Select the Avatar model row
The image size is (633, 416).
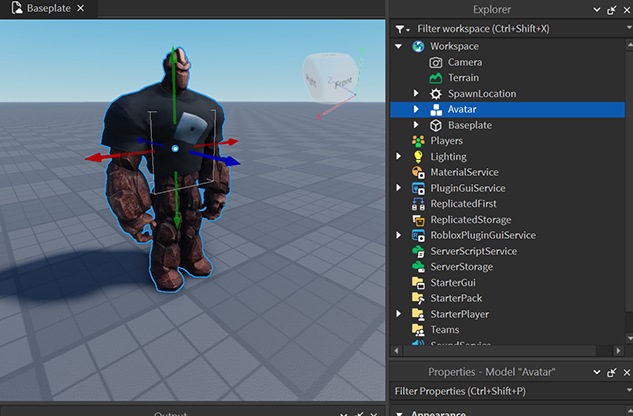(x=507, y=109)
